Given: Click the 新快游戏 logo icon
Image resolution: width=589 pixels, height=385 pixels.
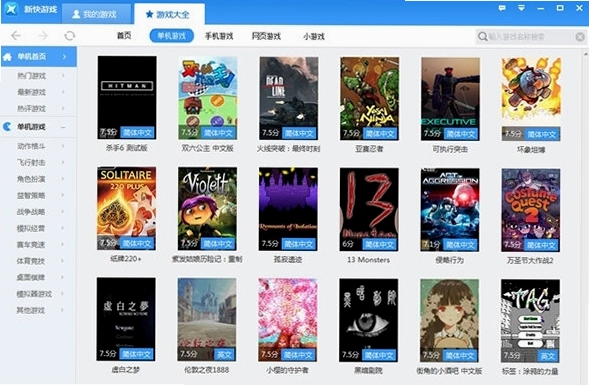Looking at the screenshot, I should [11, 8].
